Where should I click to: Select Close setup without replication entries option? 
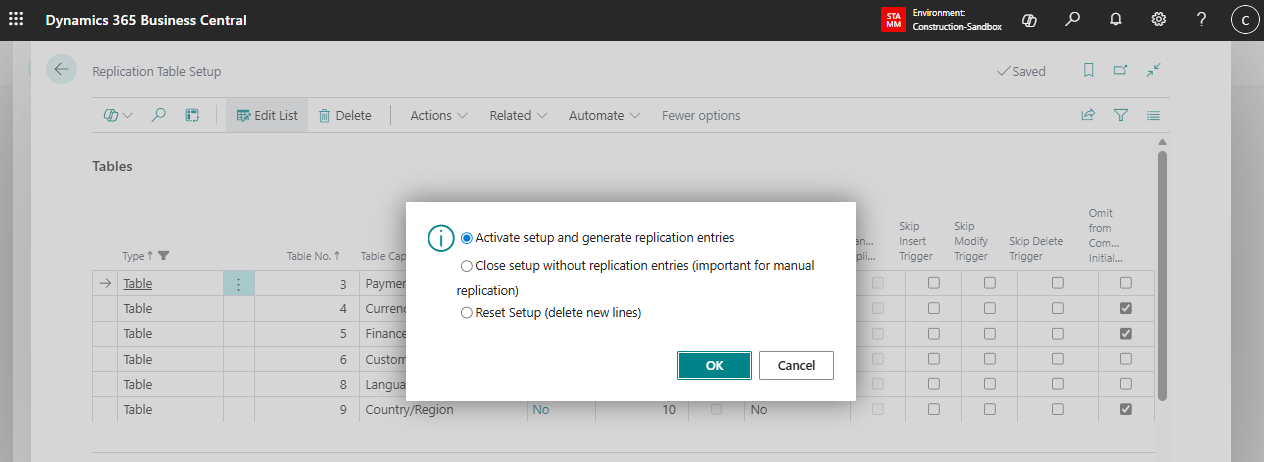[467, 266]
